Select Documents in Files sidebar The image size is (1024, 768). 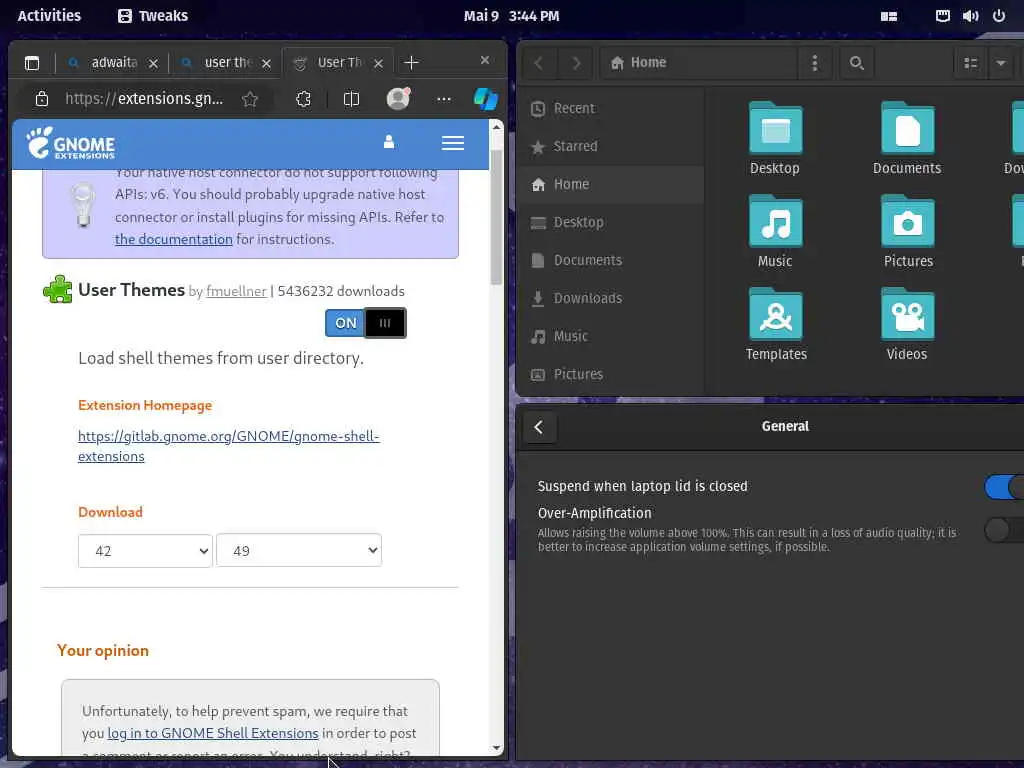pos(611,260)
